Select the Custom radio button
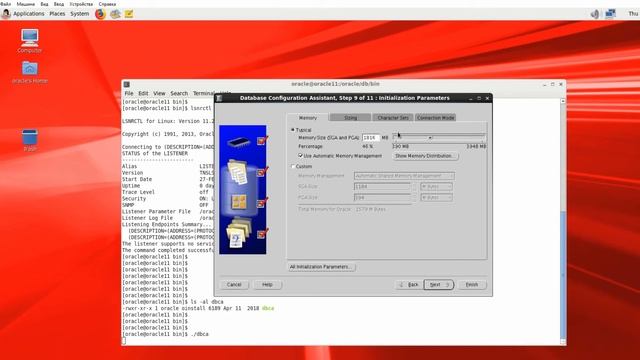 pyautogui.click(x=293, y=167)
